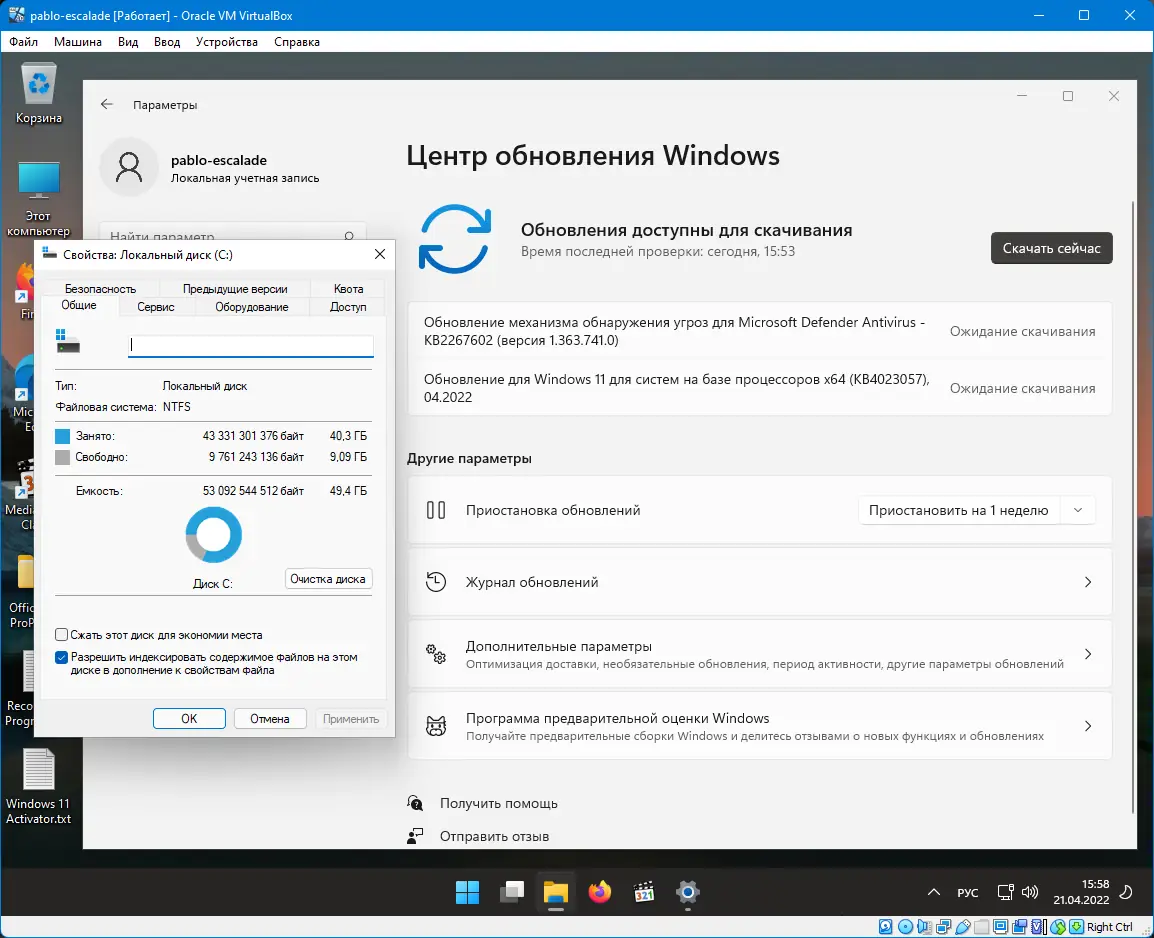
Task: Launch Firefox from the taskbar
Action: [600, 892]
